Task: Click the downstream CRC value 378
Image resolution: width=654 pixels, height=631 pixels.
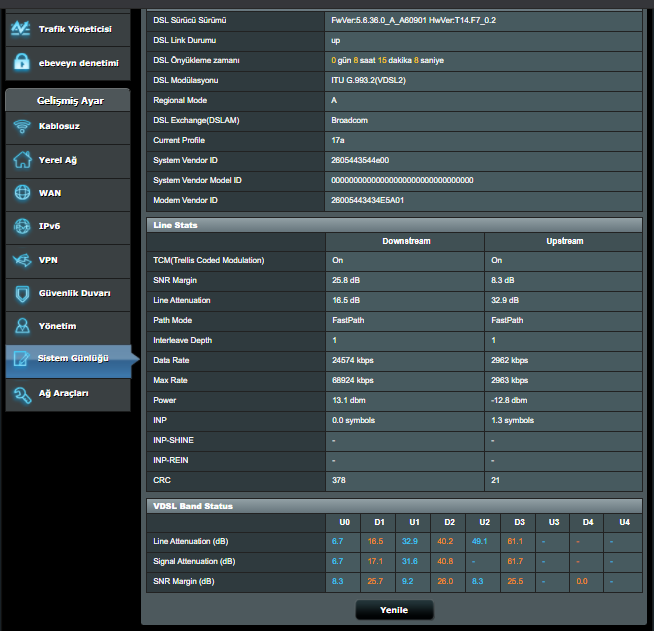Action: point(339,480)
